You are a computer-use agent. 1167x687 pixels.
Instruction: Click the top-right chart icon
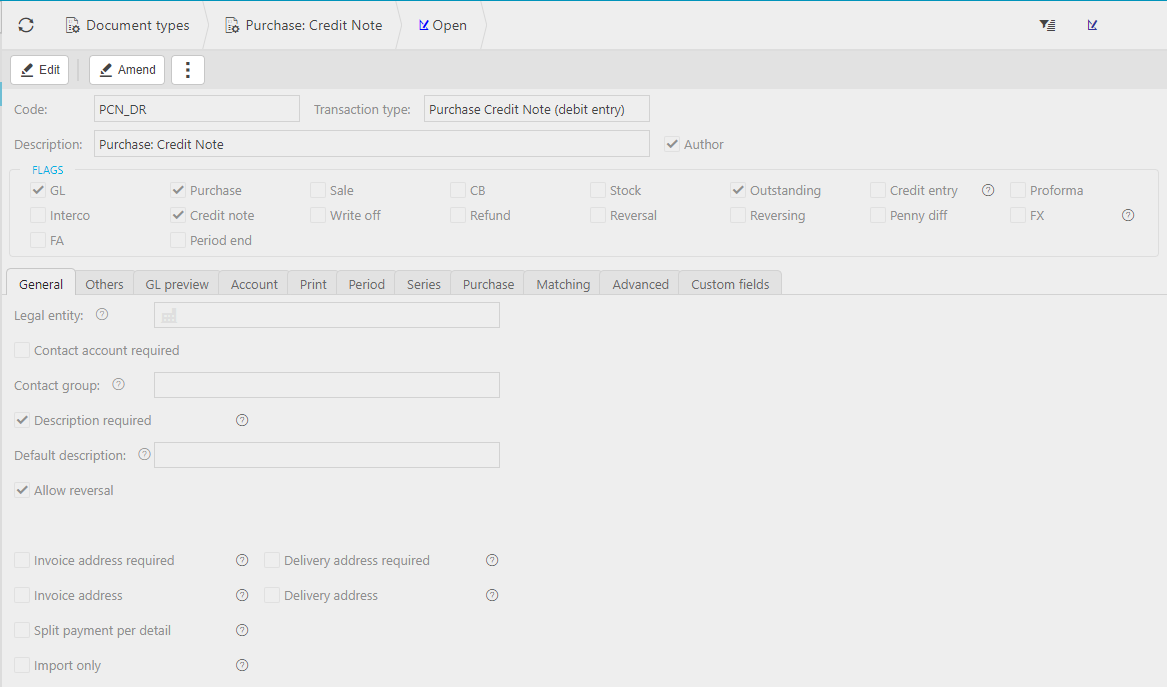coord(1092,25)
